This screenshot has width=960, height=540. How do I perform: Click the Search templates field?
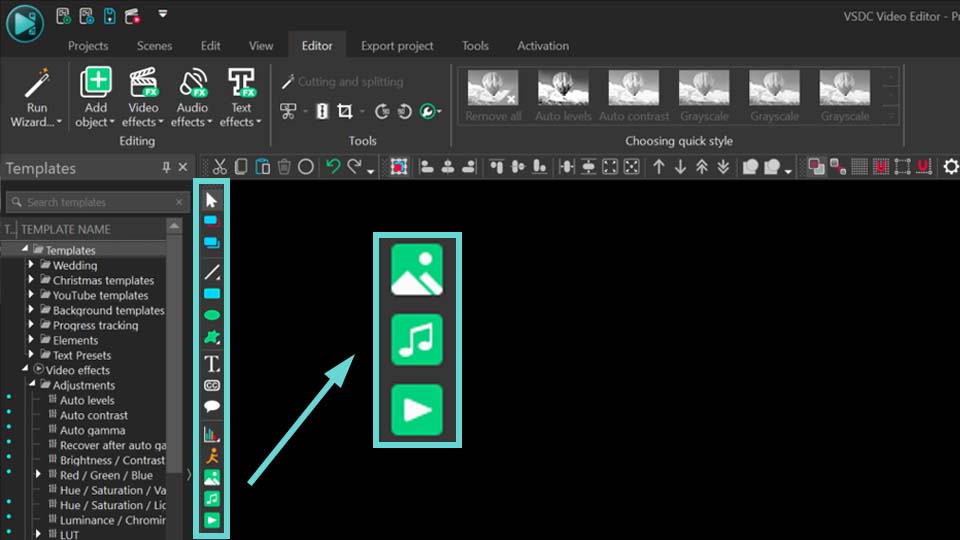point(98,202)
